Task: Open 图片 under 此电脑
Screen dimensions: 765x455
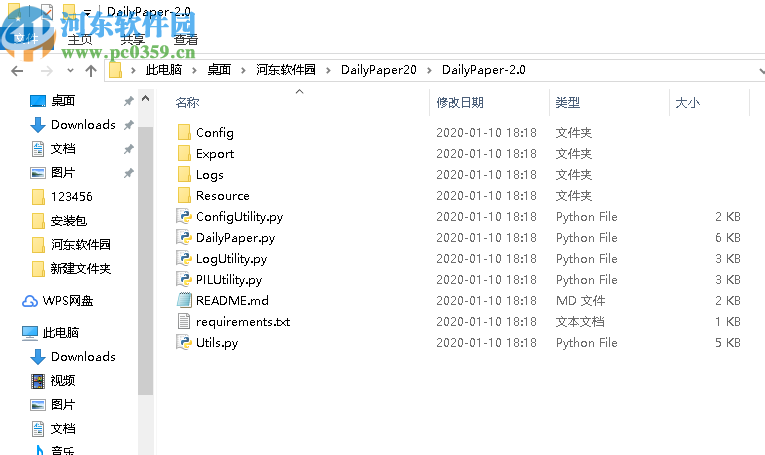Action: [53, 404]
